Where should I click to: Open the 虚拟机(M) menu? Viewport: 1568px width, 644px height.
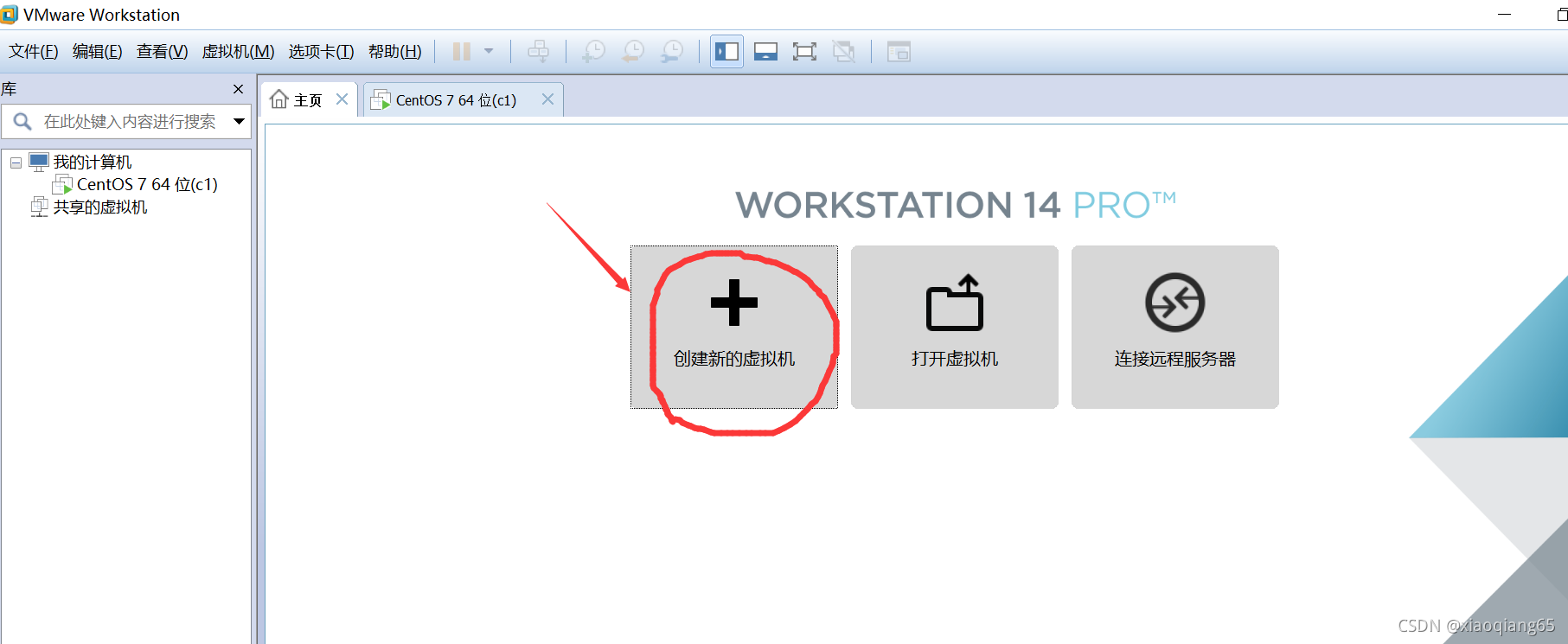tap(238, 52)
